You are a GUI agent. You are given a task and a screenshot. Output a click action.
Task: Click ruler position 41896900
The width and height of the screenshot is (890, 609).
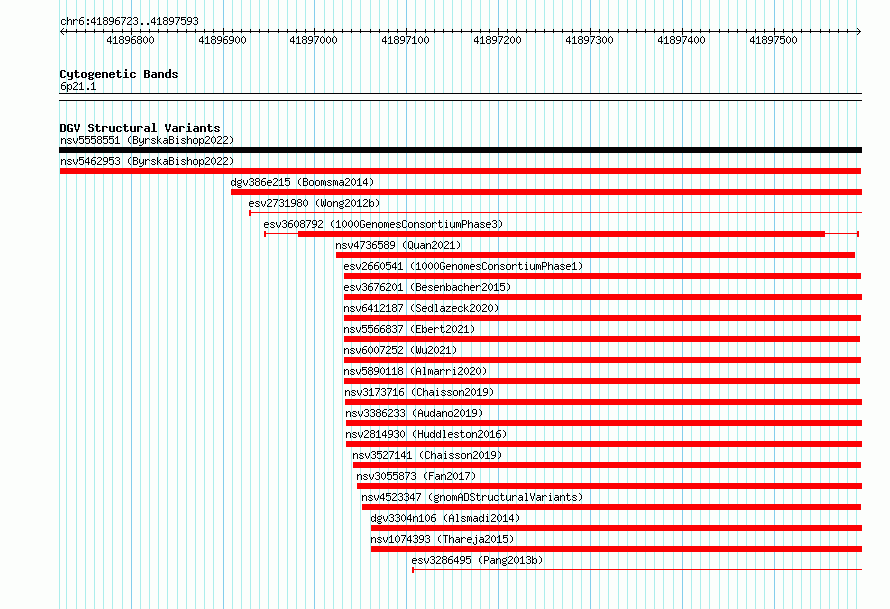click(222, 40)
